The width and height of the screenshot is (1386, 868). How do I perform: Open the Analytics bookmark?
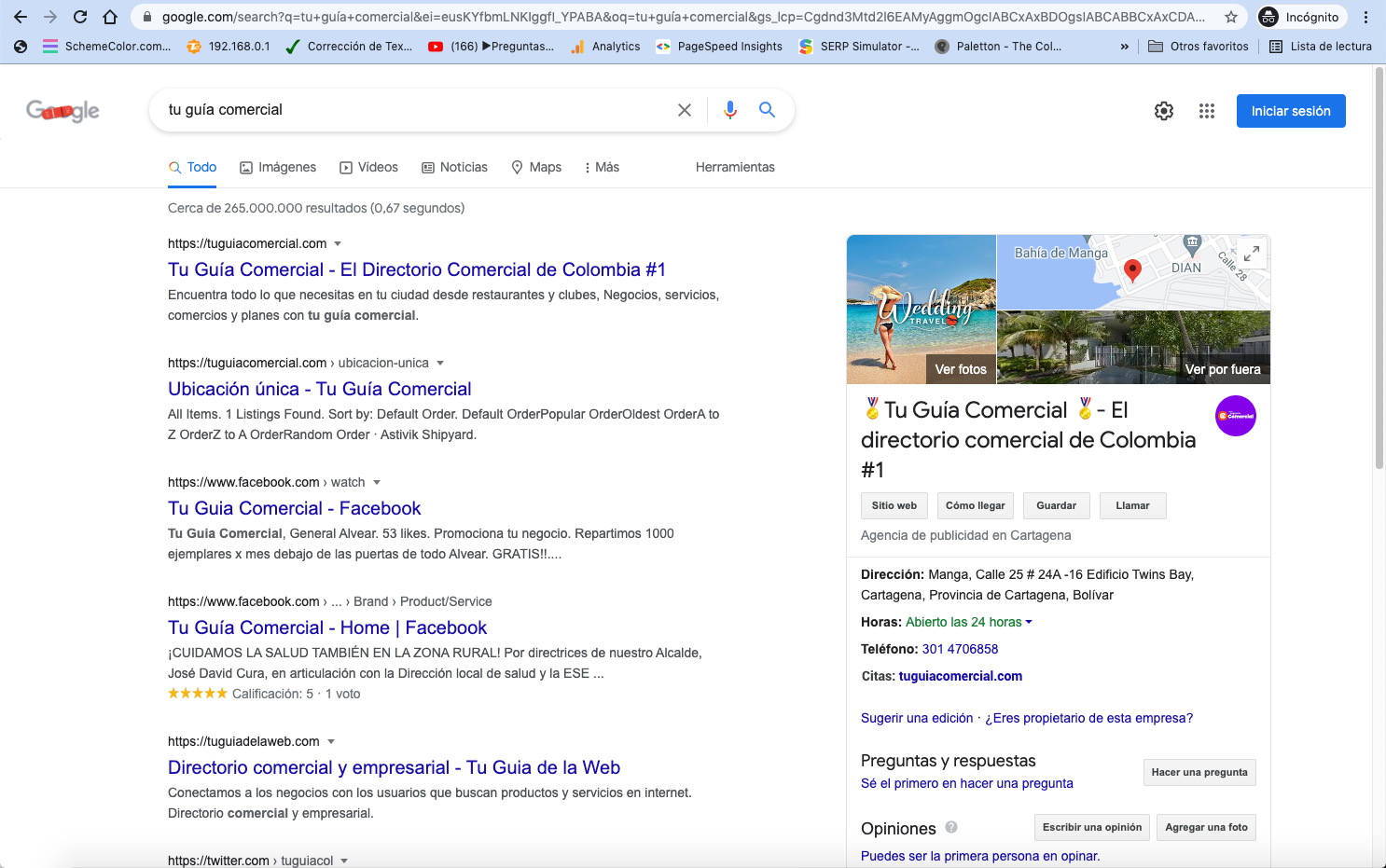coord(605,46)
